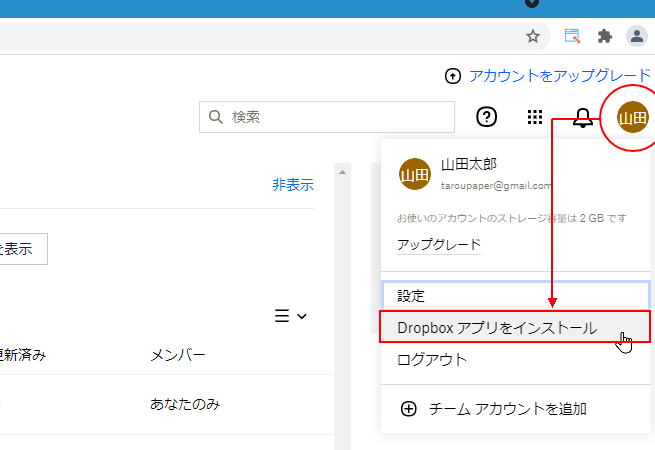Screen dimensions: 655x450
Task: Click the あなたのみ member cell
Action: pos(185,404)
